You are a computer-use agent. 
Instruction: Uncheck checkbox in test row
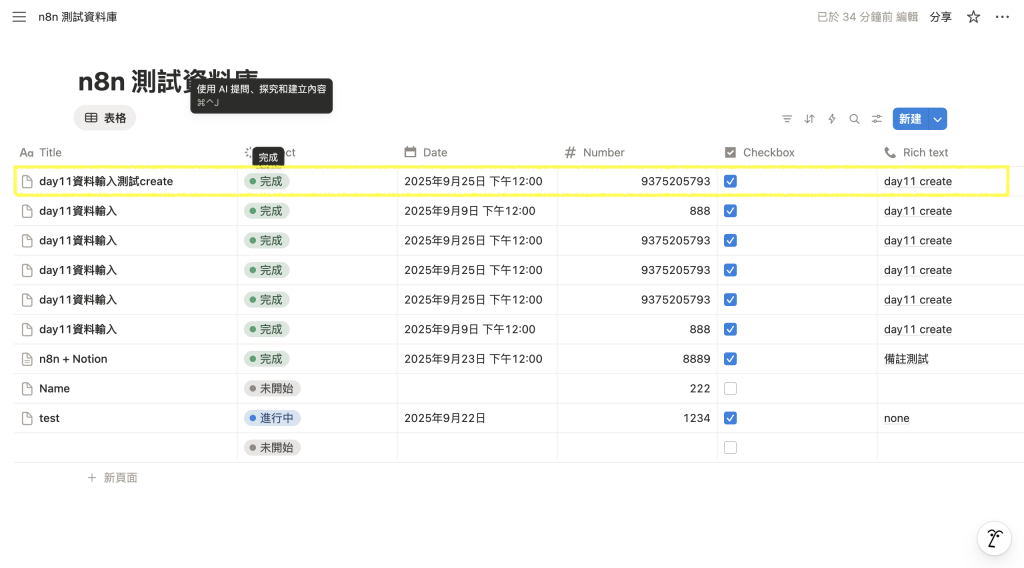[730, 418]
